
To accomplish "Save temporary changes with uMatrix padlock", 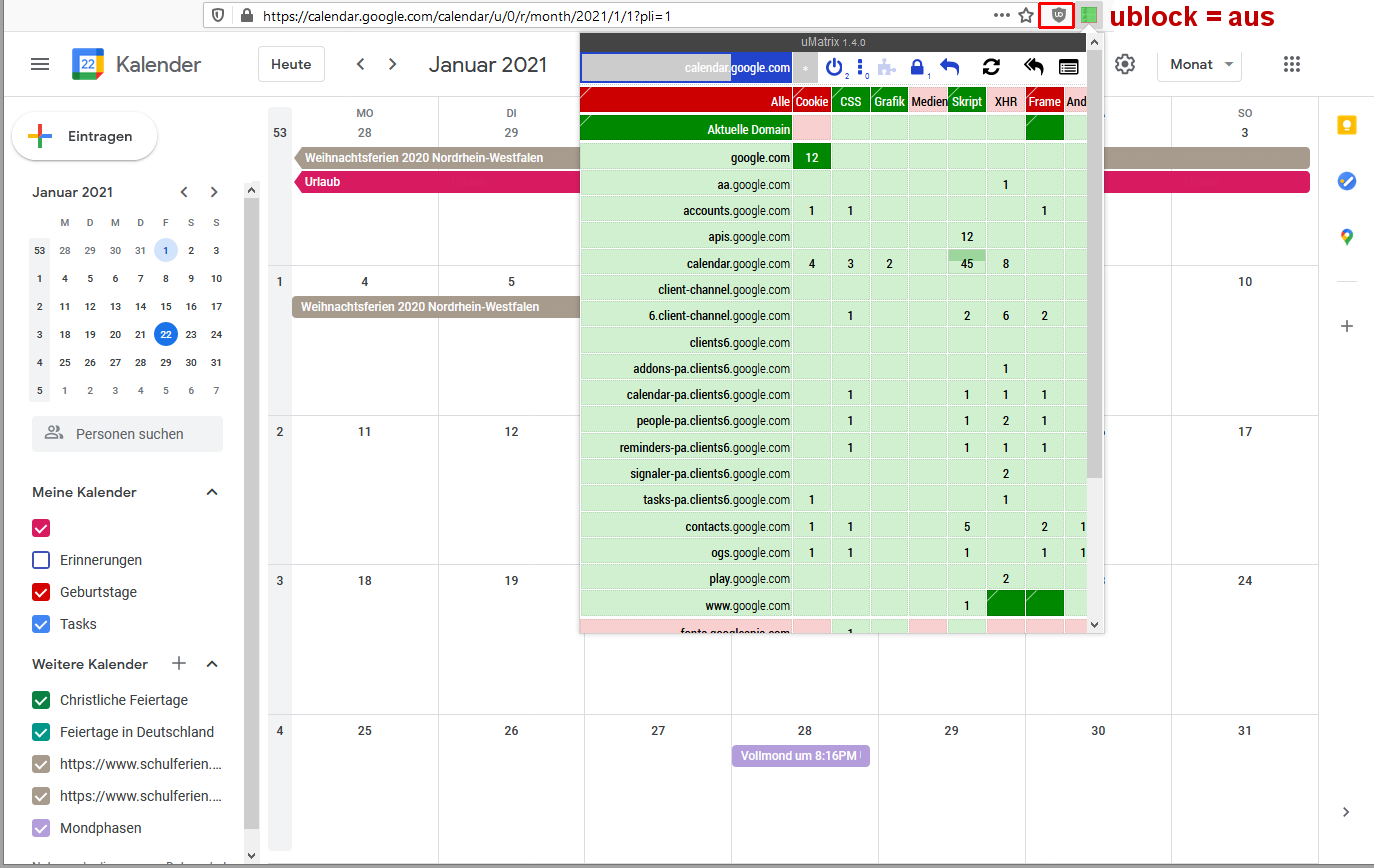I will (x=918, y=67).
